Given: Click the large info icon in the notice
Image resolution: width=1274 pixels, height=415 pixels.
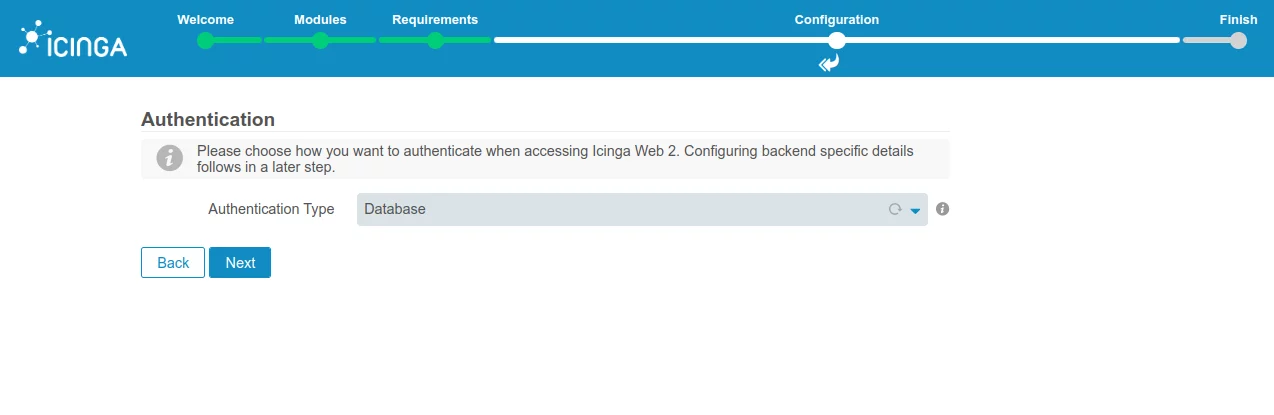Looking at the screenshot, I should 170,158.
